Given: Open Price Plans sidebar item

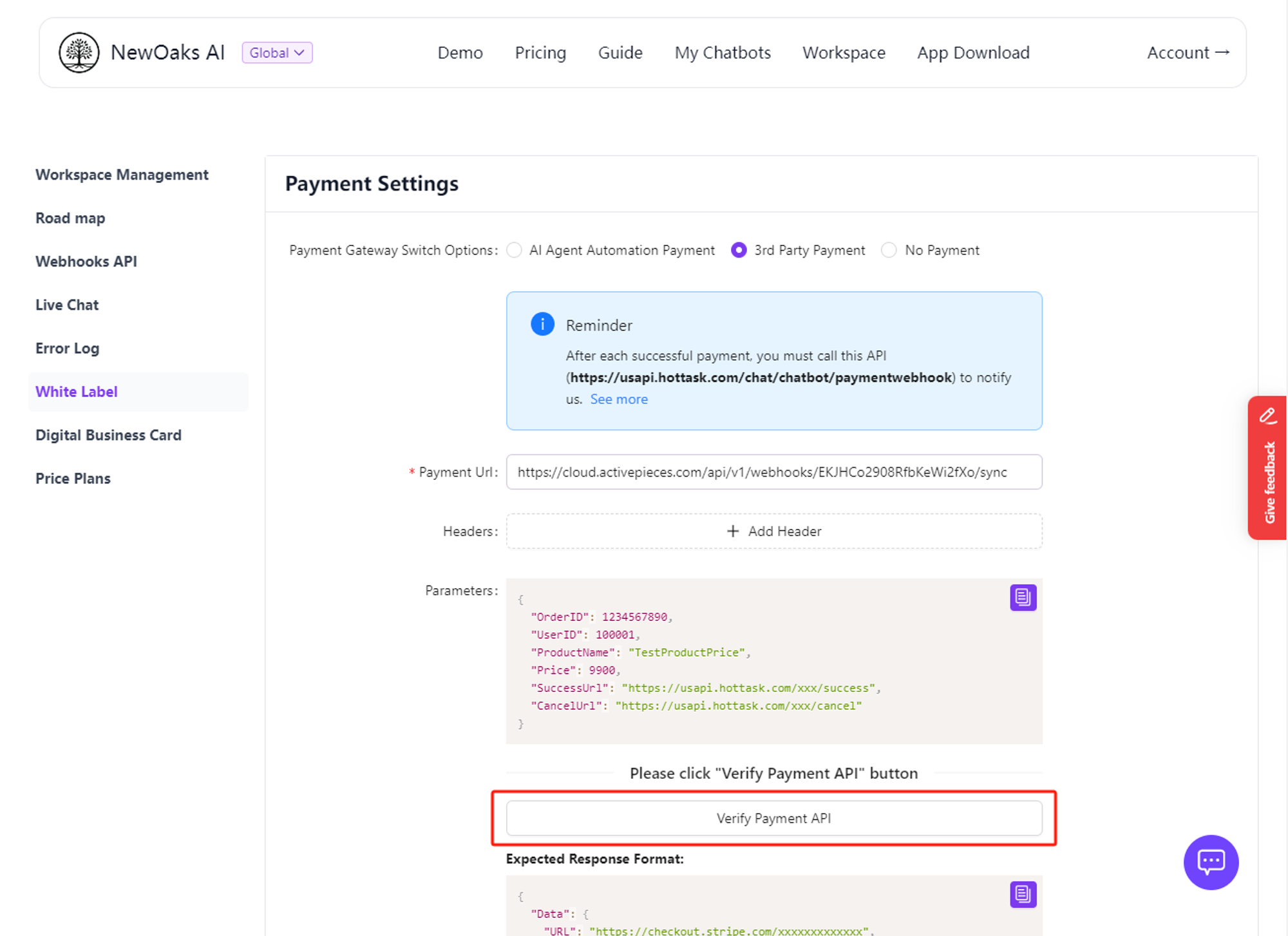Looking at the screenshot, I should pos(73,479).
